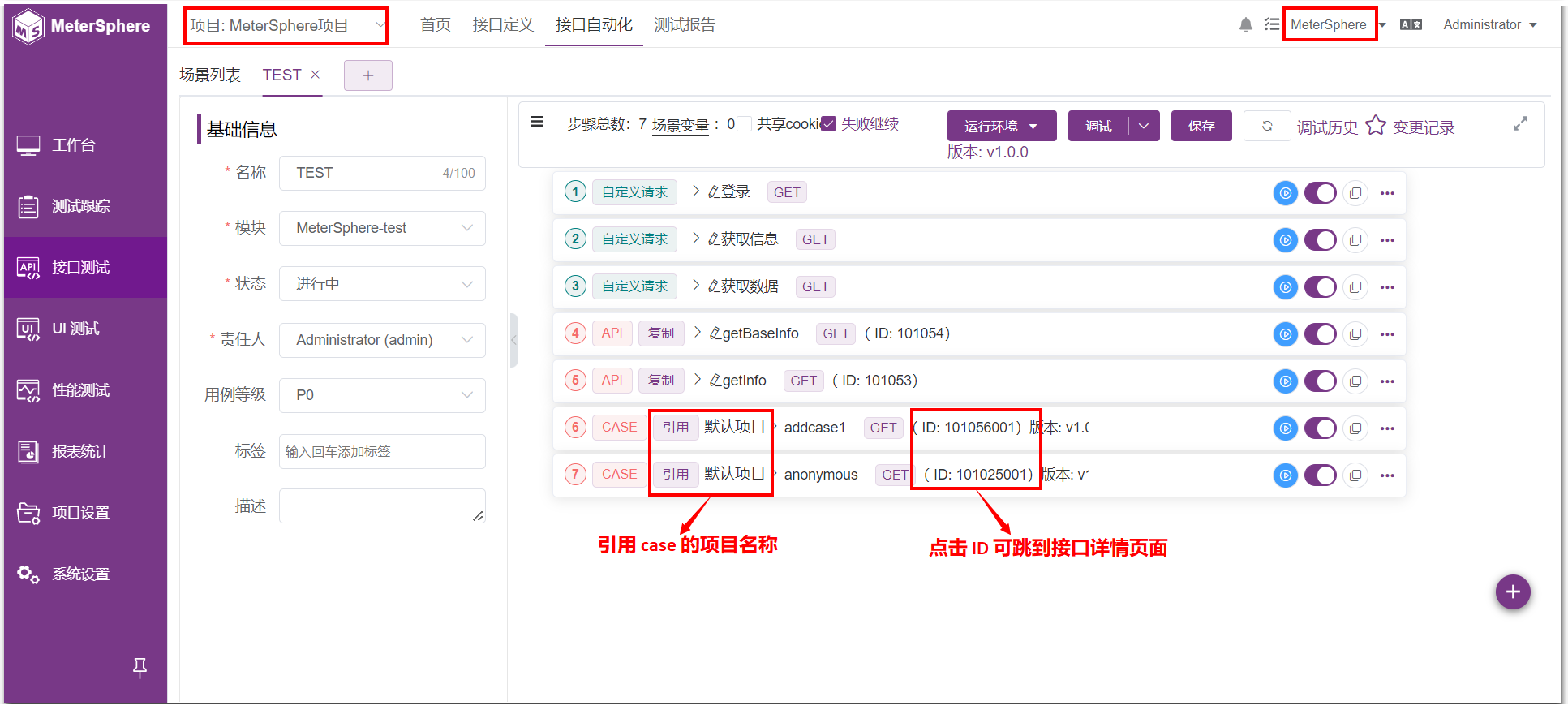Click the notification bell icon
Screen dimensions: 1568x710
coord(1246,25)
